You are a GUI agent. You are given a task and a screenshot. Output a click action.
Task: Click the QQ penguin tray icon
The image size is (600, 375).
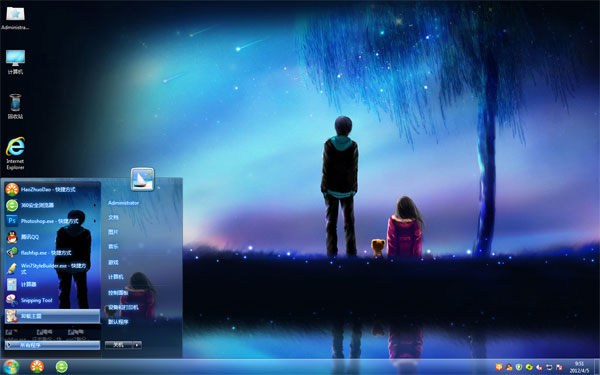pyautogui.click(x=509, y=367)
